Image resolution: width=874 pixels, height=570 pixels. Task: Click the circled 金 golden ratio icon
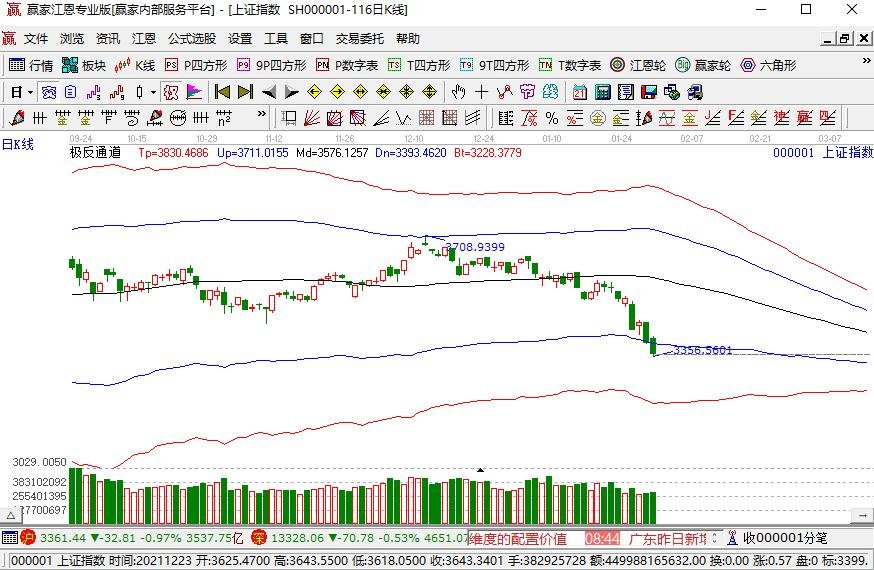pyautogui.click(x=598, y=118)
